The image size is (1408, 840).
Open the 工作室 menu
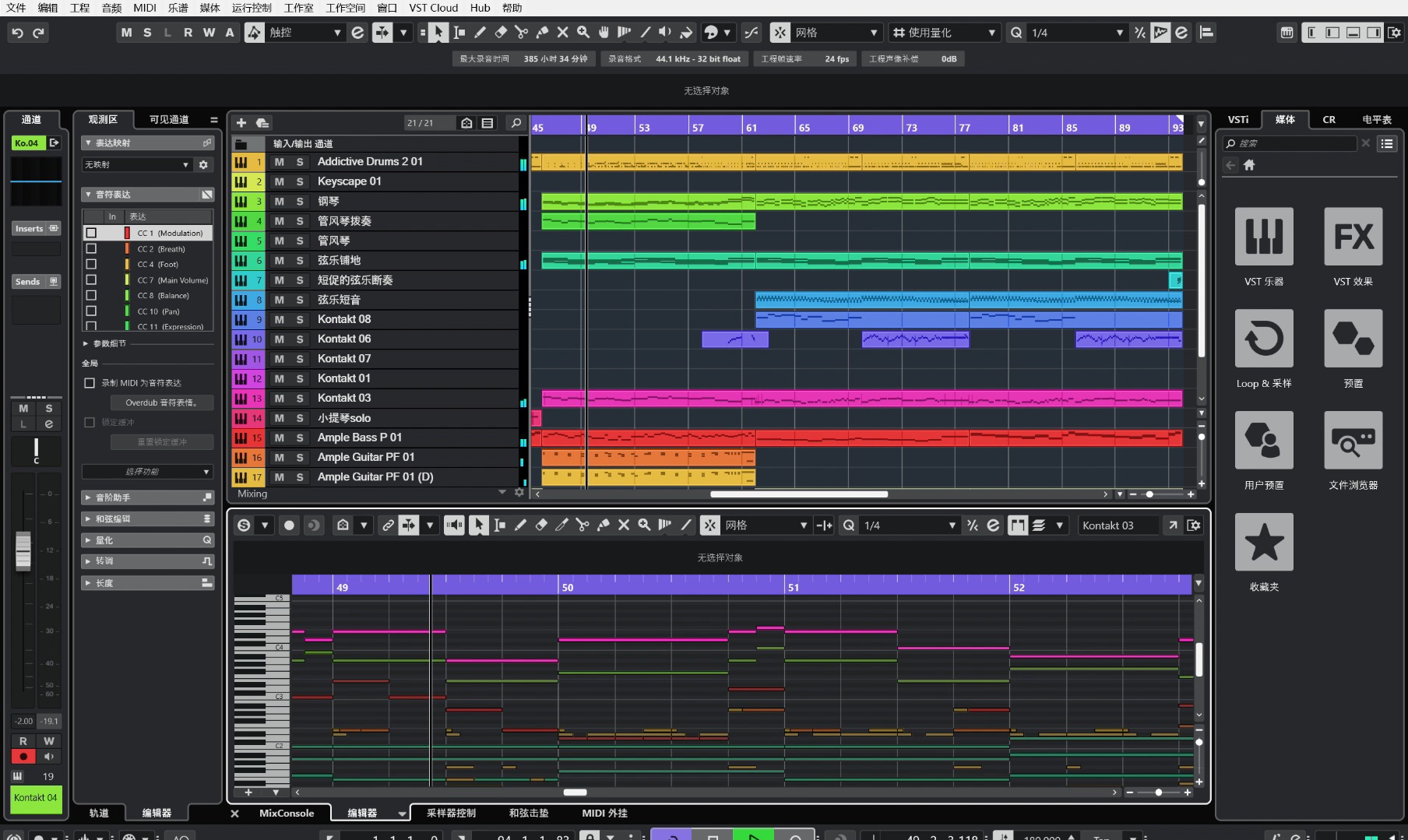pyautogui.click(x=298, y=8)
